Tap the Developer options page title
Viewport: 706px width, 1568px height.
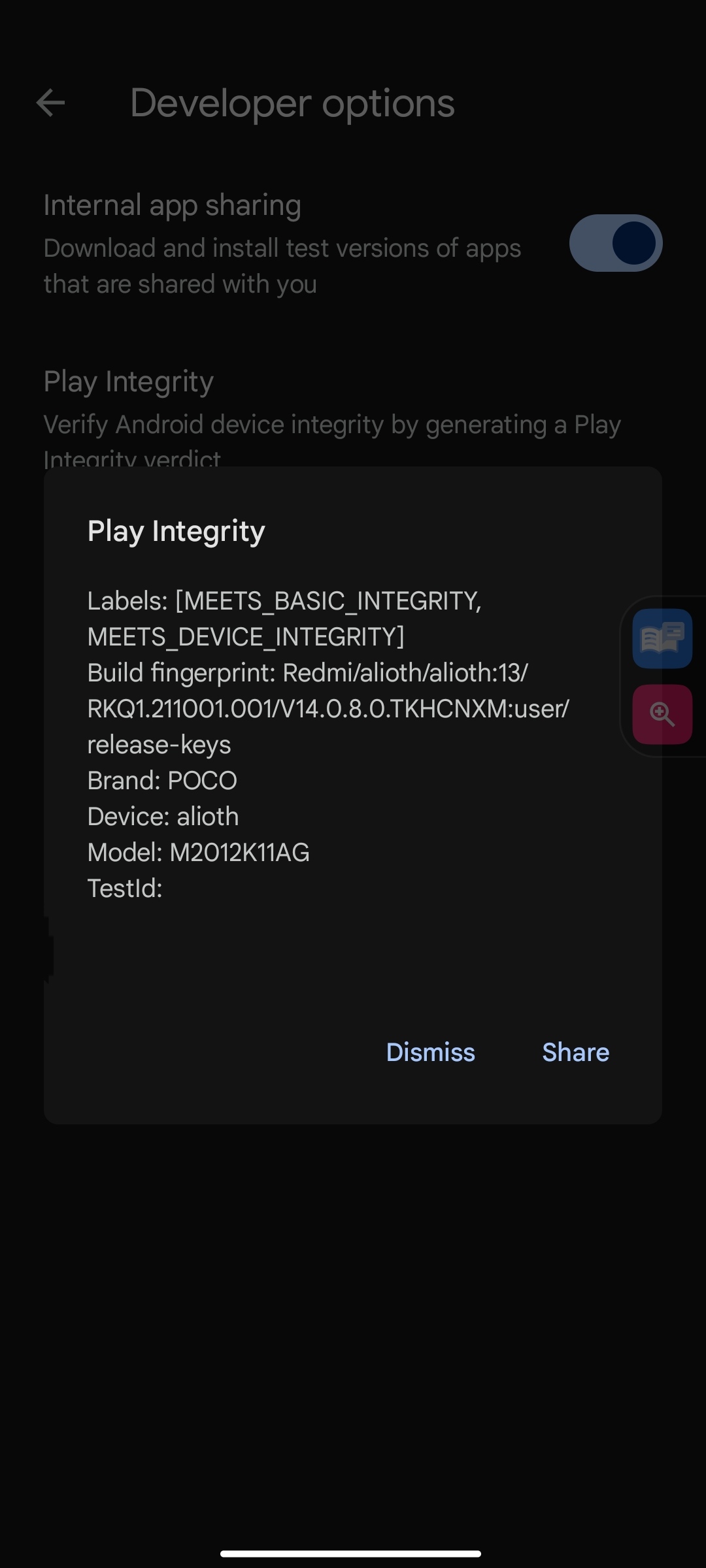292,103
